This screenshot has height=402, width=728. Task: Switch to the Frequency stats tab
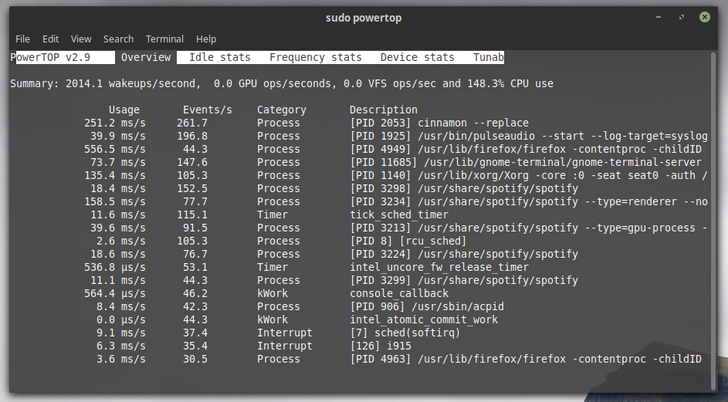315,58
